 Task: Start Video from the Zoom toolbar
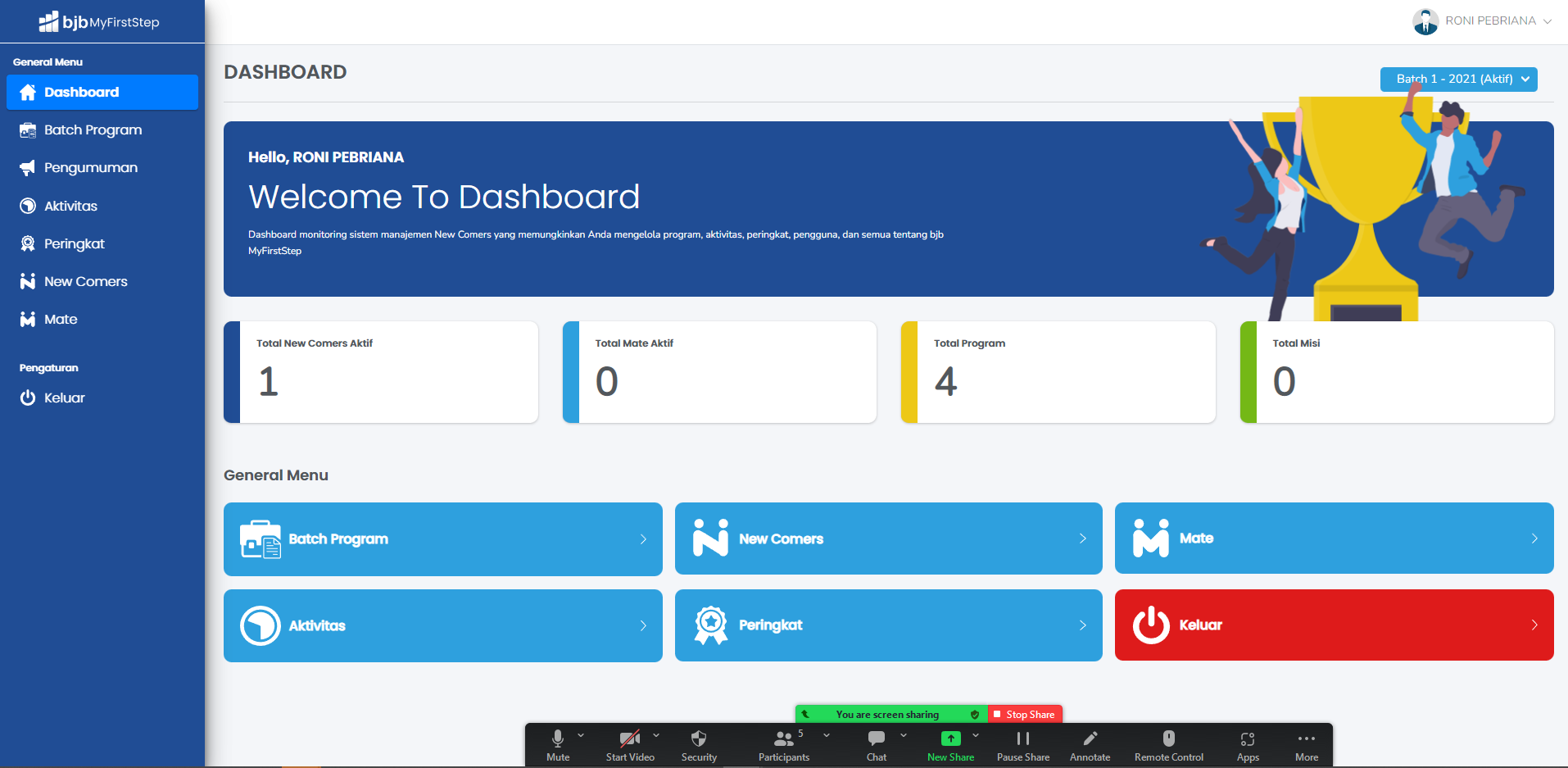pos(630,745)
